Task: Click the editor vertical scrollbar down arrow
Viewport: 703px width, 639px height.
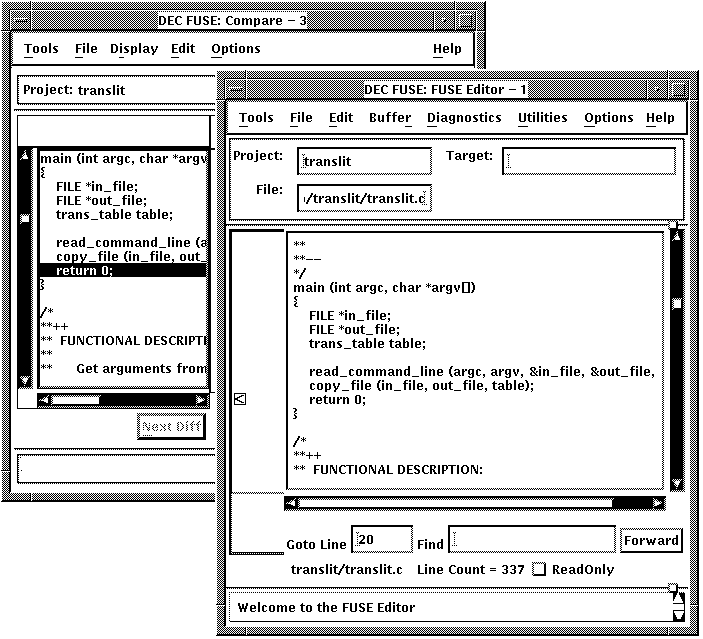Action: point(677,484)
